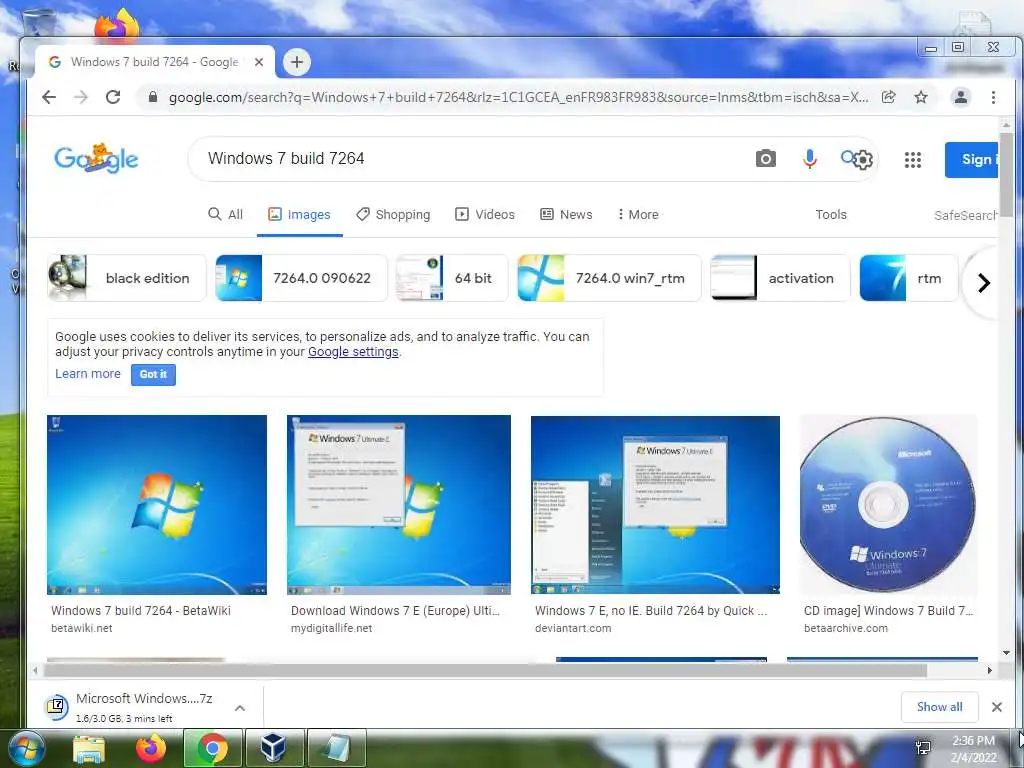
Task: Open the Google settings link
Action: [353, 352]
